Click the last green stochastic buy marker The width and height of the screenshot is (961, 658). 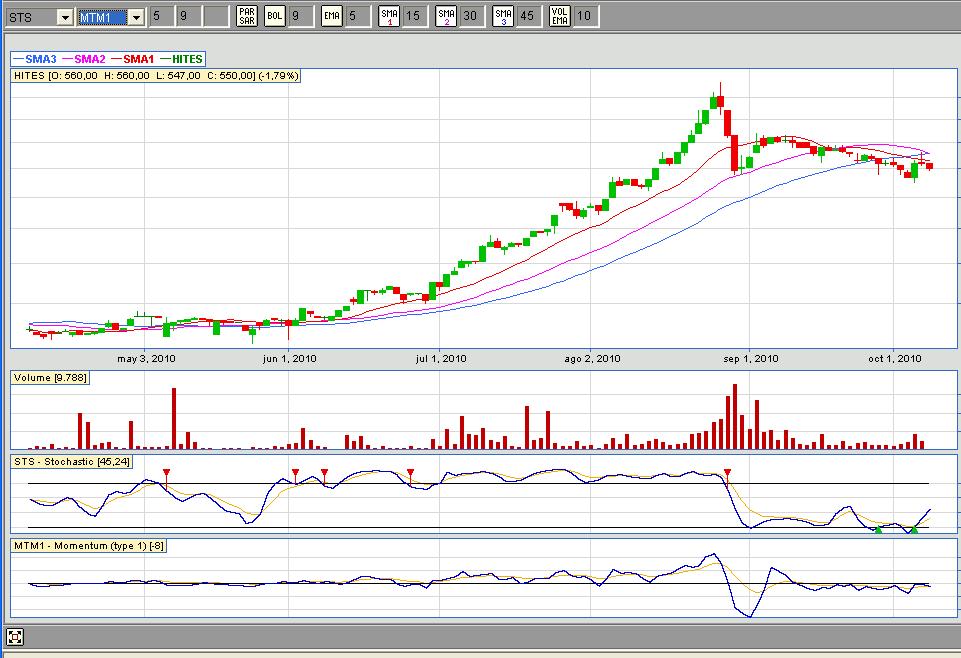[x=913, y=529]
